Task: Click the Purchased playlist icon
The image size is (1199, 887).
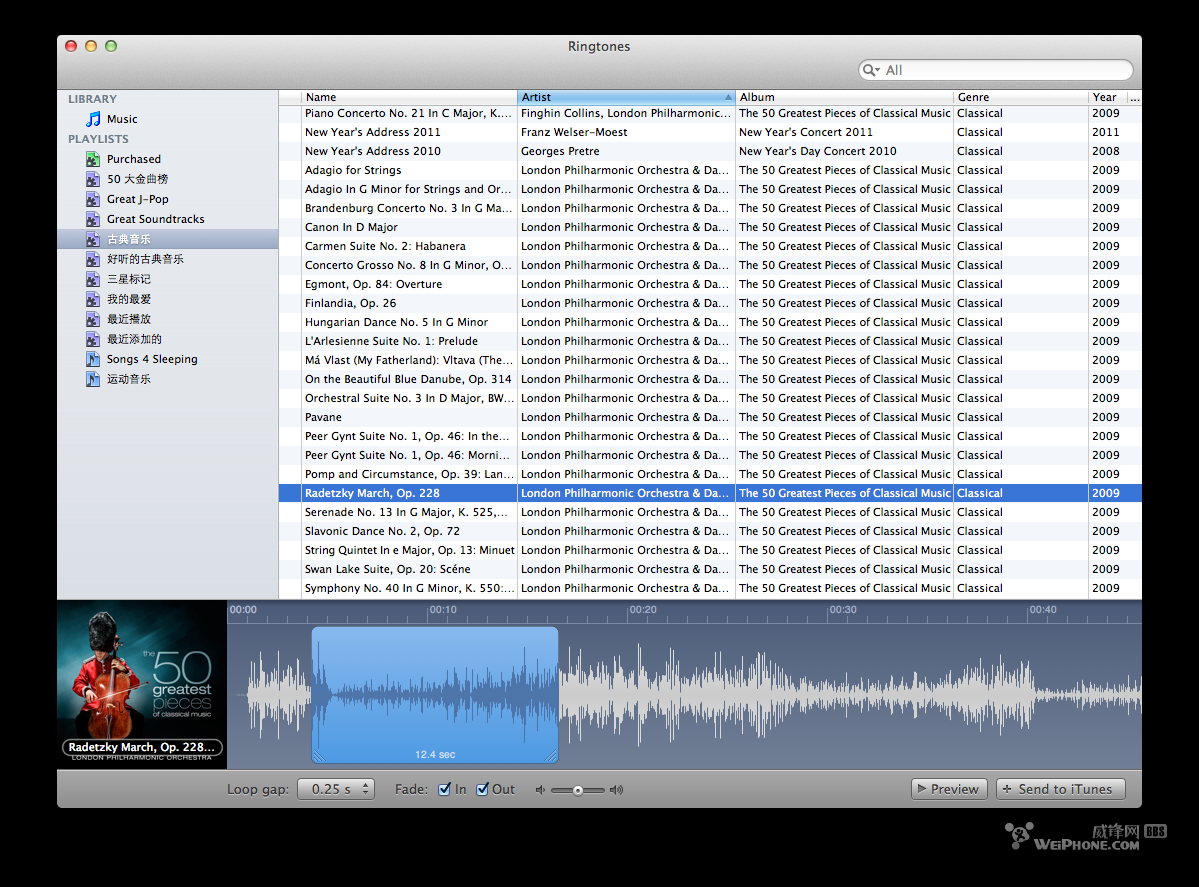Action: pyautogui.click(x=93, y=159)
